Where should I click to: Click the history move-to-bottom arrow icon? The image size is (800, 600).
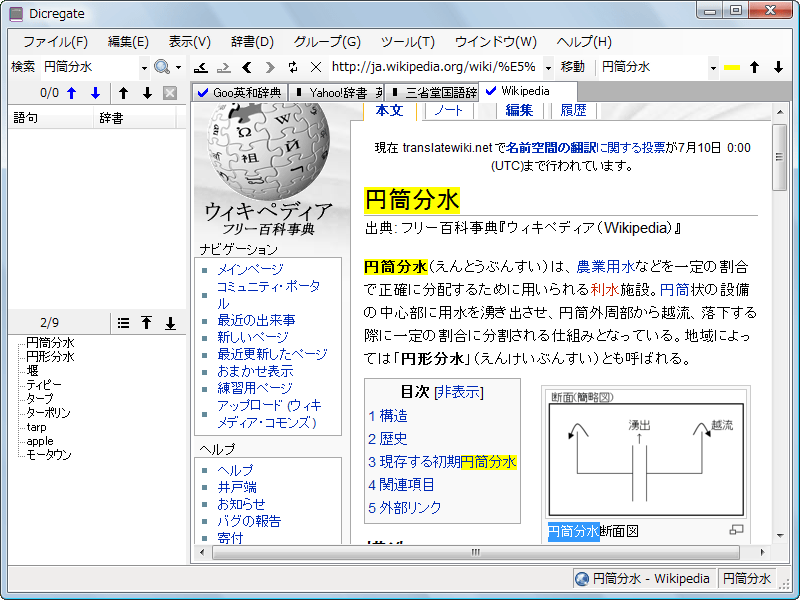coord(170,323)
